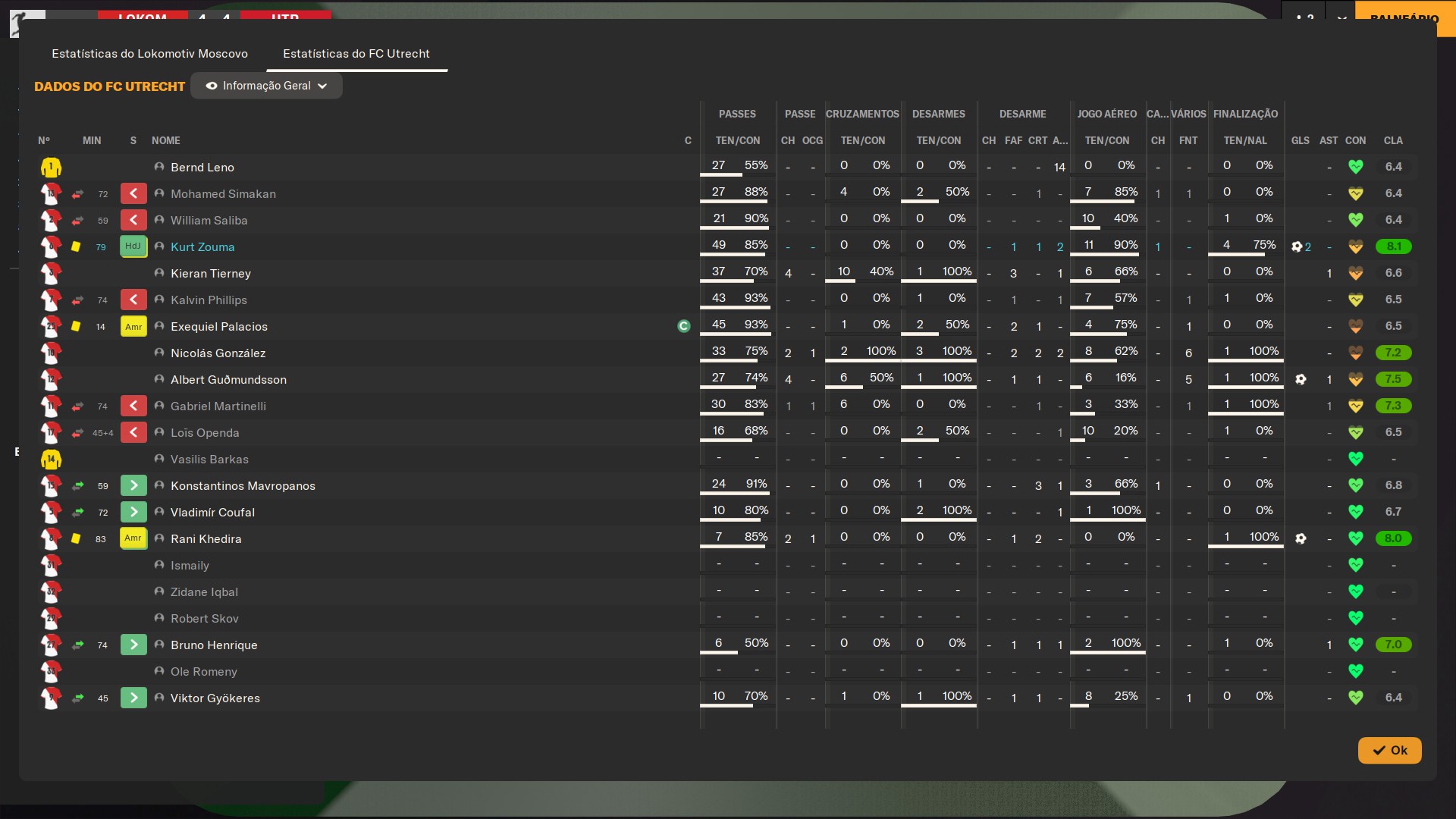
Task: Sort by CLA rating column header
Action: pyautogui.click(x=1393, y=140)
